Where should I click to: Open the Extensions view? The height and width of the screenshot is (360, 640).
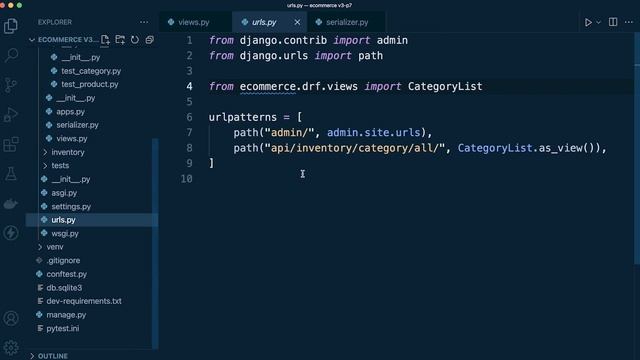(11, 144)
